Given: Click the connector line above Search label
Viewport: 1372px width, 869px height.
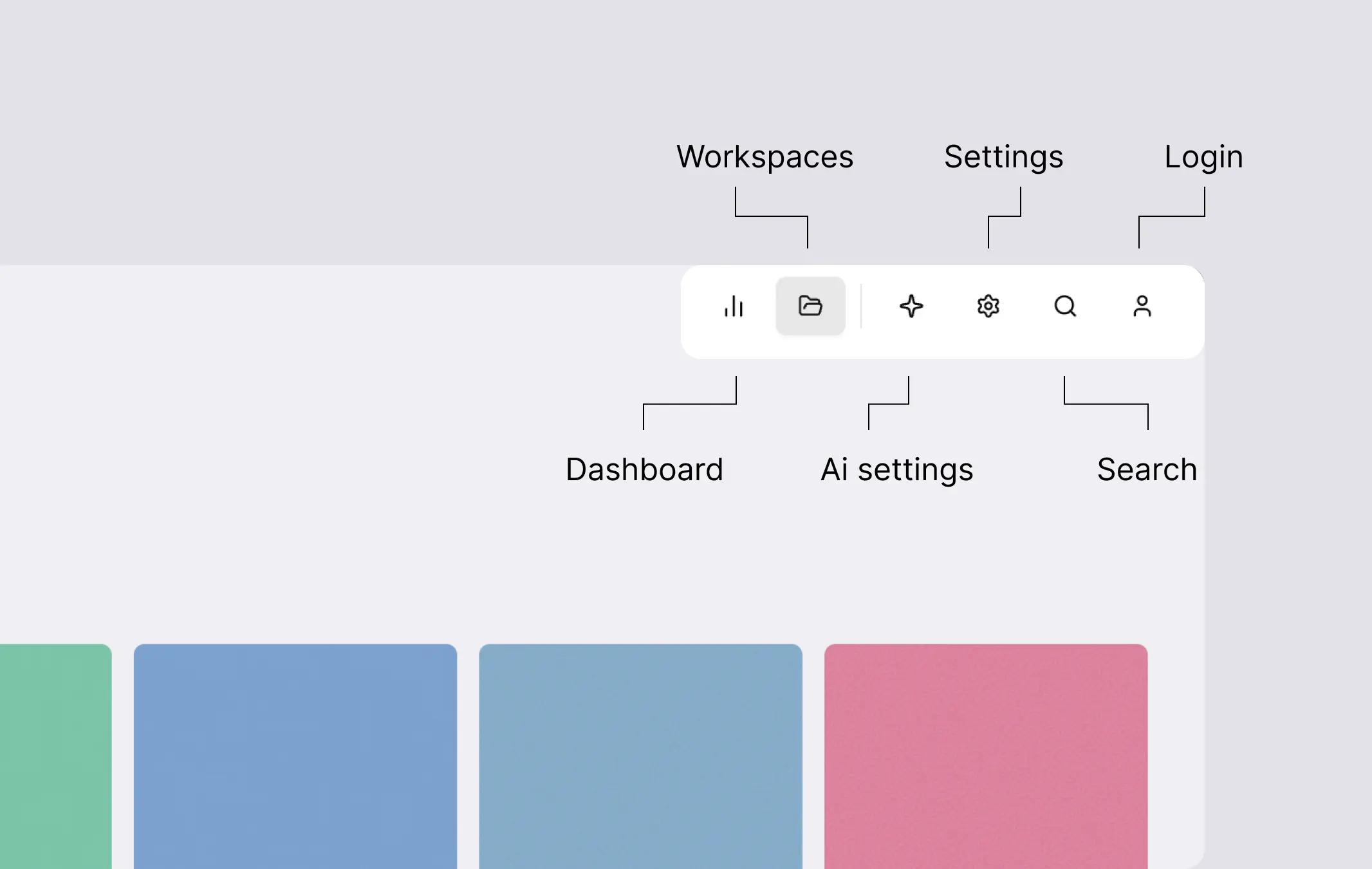Looking at the screenshot, I should 1106,404.
